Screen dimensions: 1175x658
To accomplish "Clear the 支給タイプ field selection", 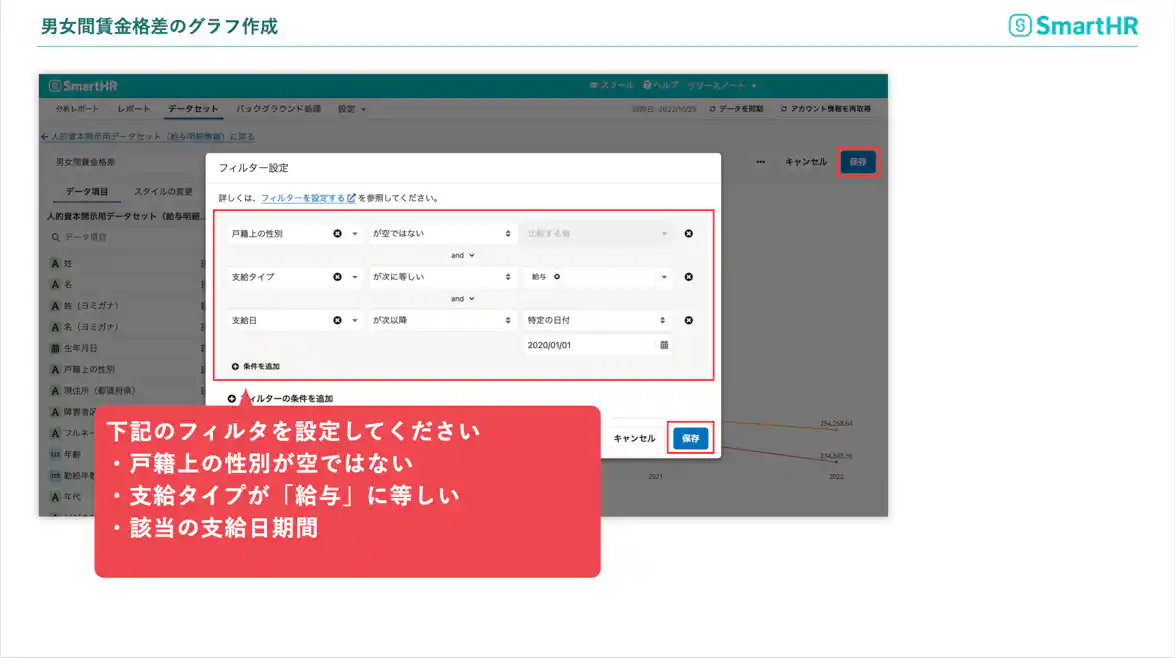I will 336,276.
